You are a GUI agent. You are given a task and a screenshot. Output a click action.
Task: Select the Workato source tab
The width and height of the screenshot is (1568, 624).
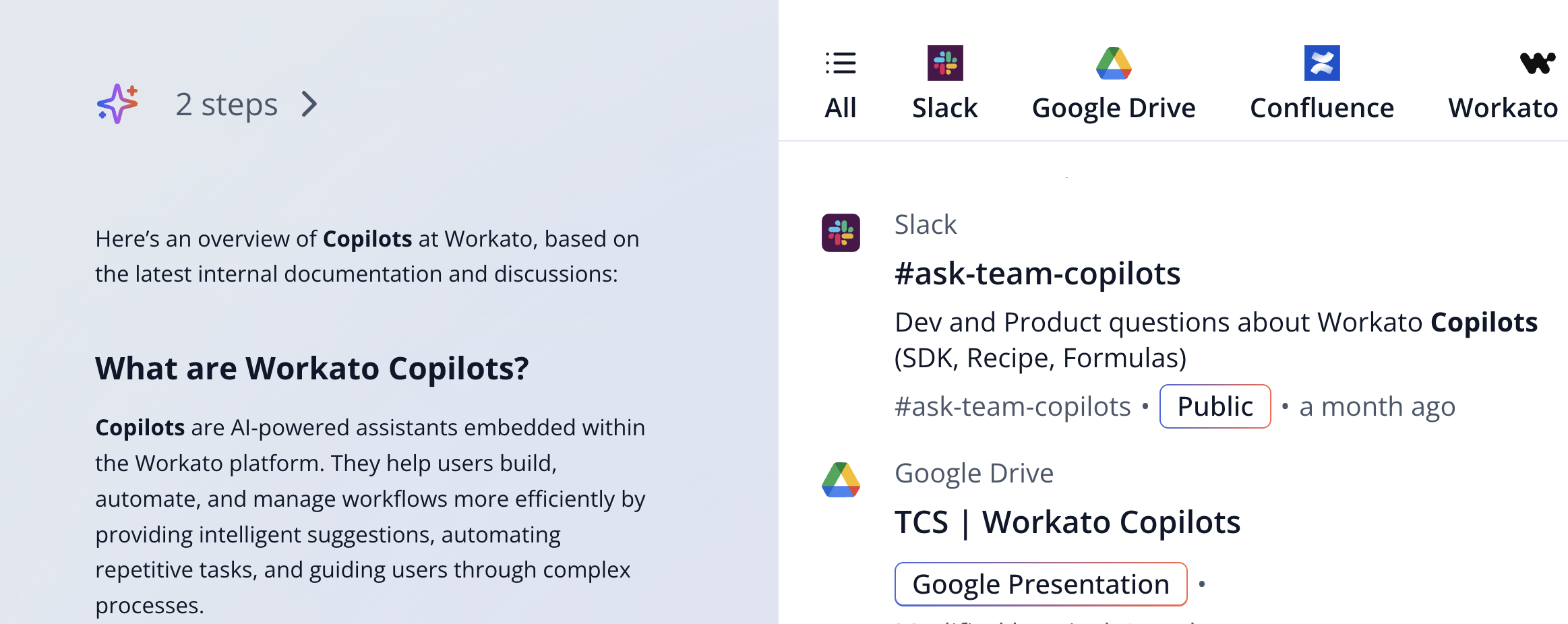click(1503, 108)
